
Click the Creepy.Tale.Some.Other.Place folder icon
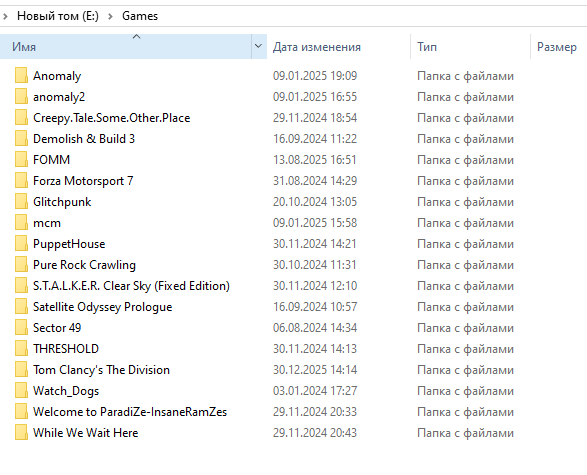pyautogui.click(x=21, y=117)
